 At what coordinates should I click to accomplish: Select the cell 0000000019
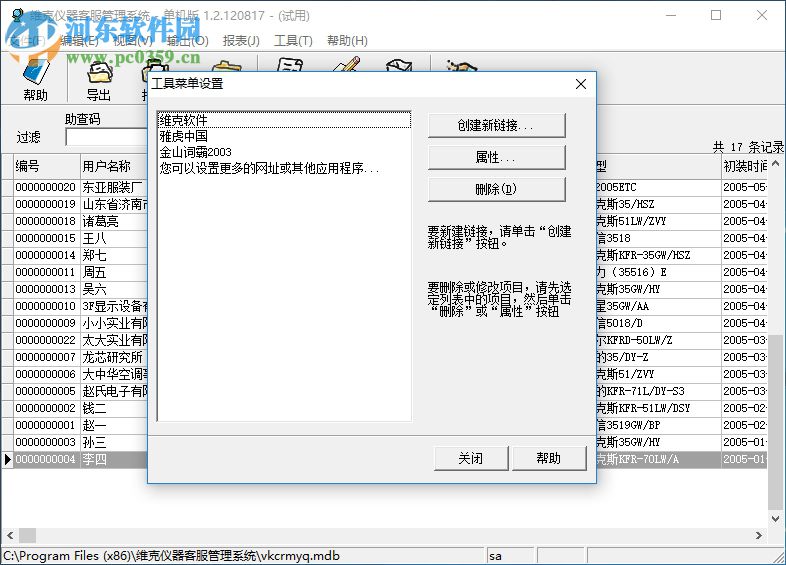(x=46, y=205)
